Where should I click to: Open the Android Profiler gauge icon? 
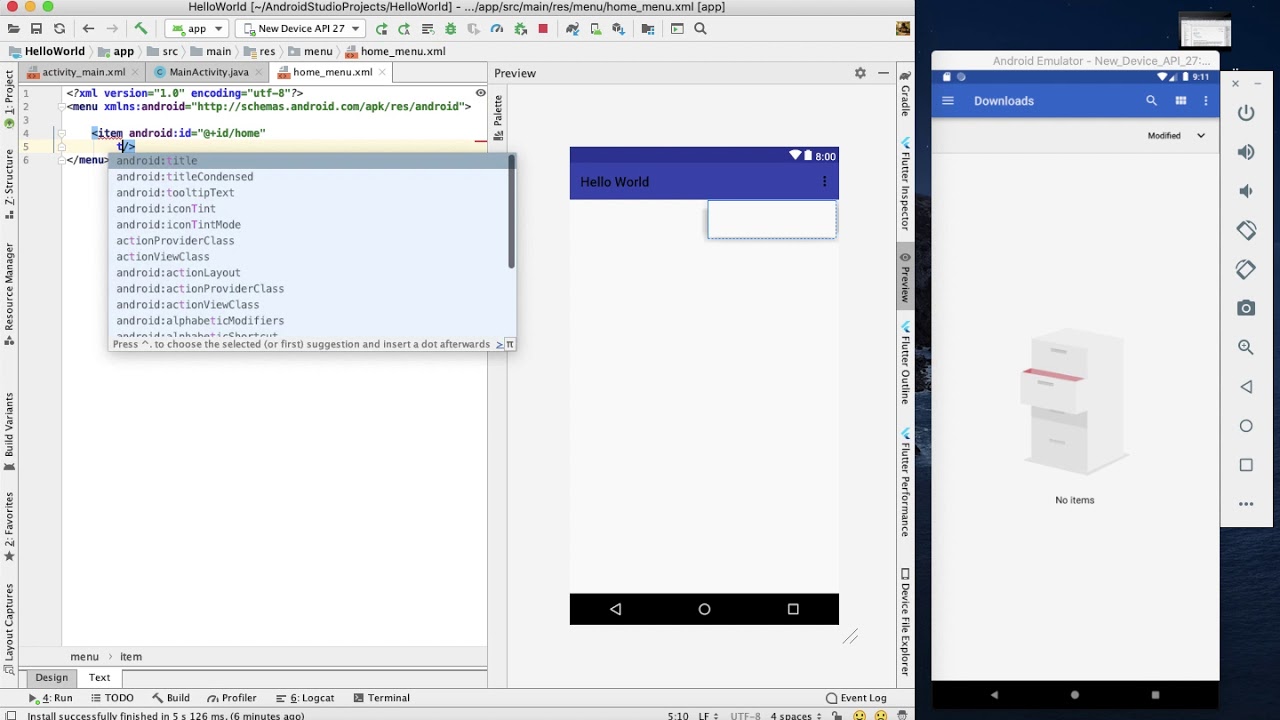497,29
